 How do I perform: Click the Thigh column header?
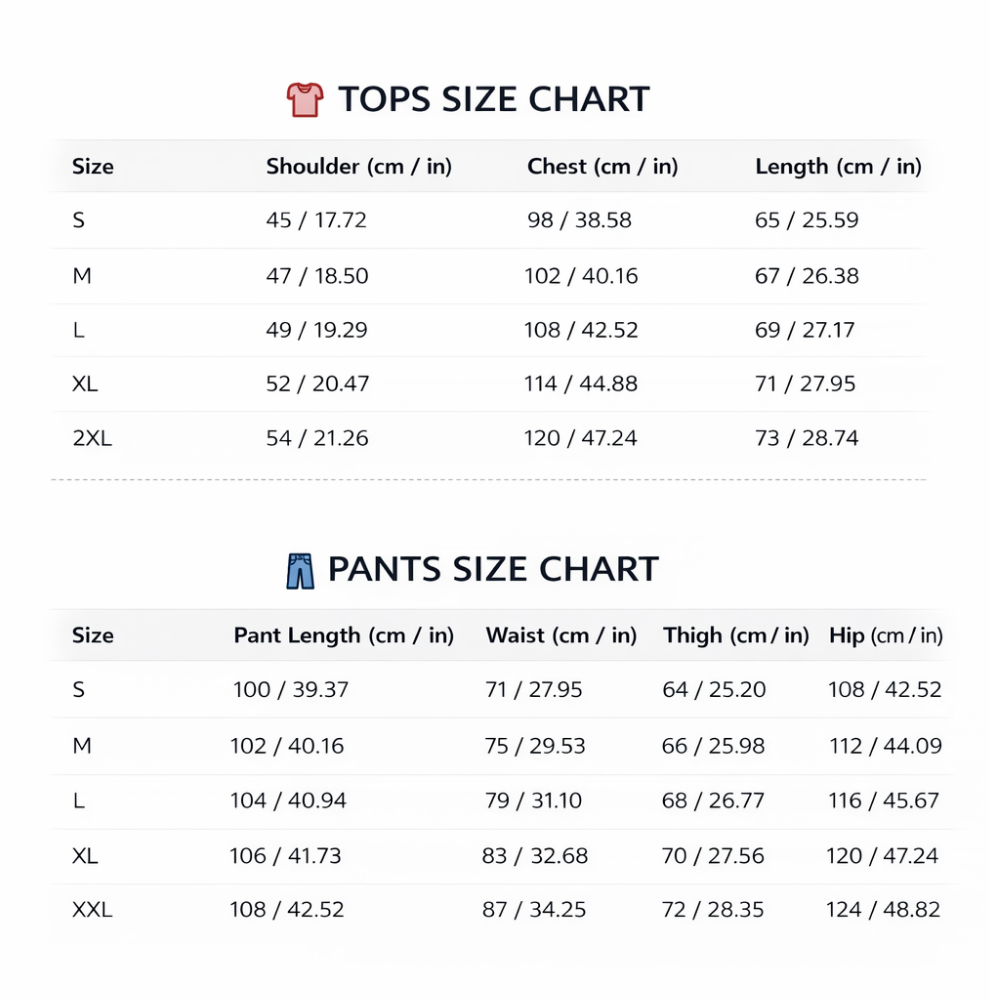coord(736,636)
